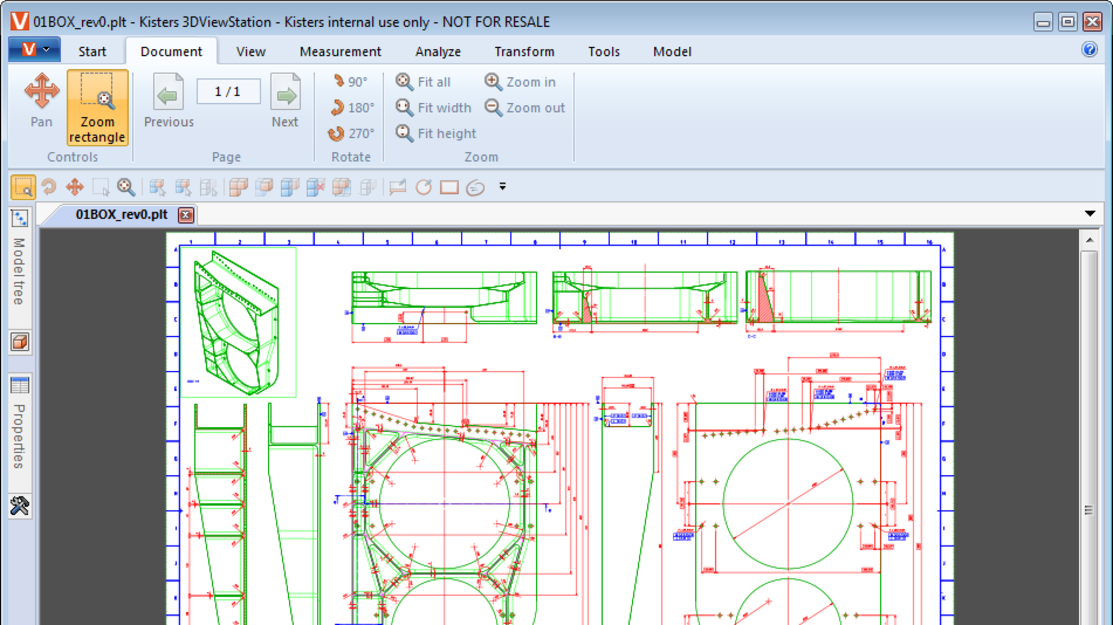This screenshot has width=1113, height=625.
Task: Click the text annotation markup icon
Action: [398, 187]
